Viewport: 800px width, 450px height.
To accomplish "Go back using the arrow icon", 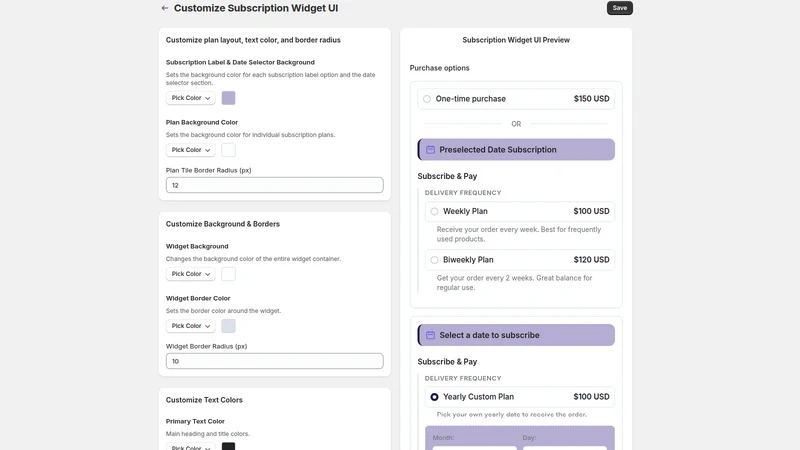I will [164, 8].
